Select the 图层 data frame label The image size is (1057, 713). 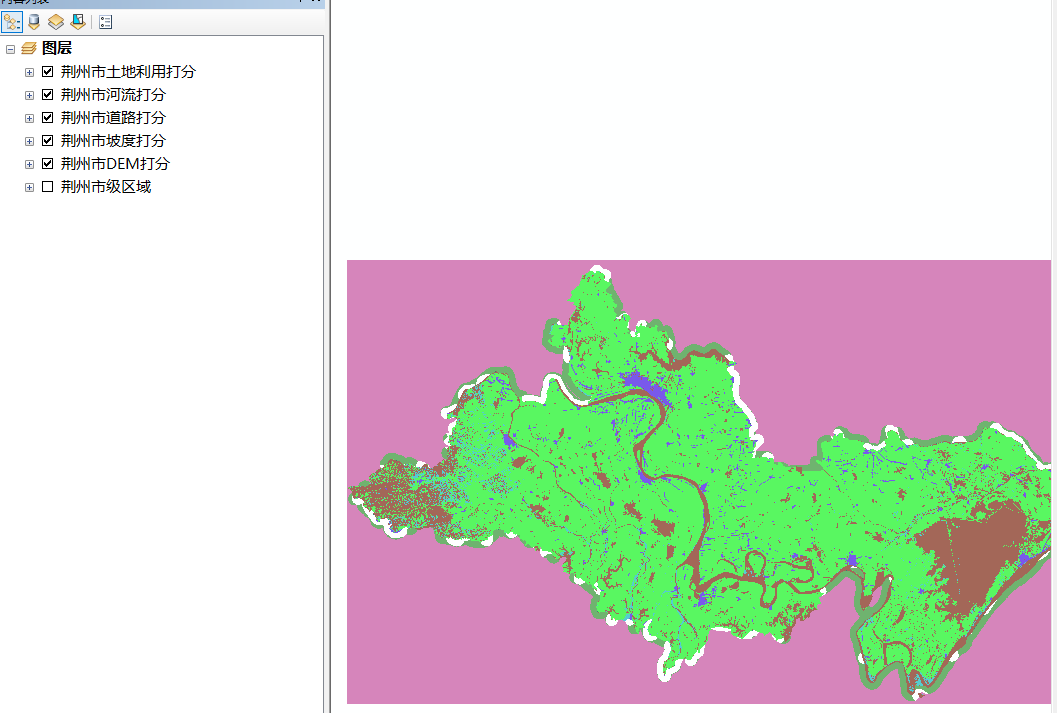[57, 49]
